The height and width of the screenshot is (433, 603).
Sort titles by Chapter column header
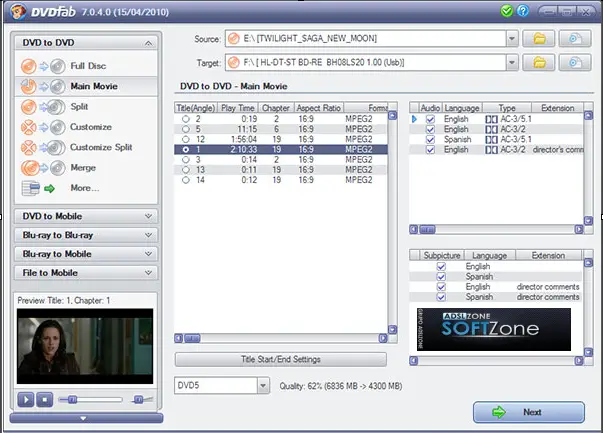coord(276,108)
